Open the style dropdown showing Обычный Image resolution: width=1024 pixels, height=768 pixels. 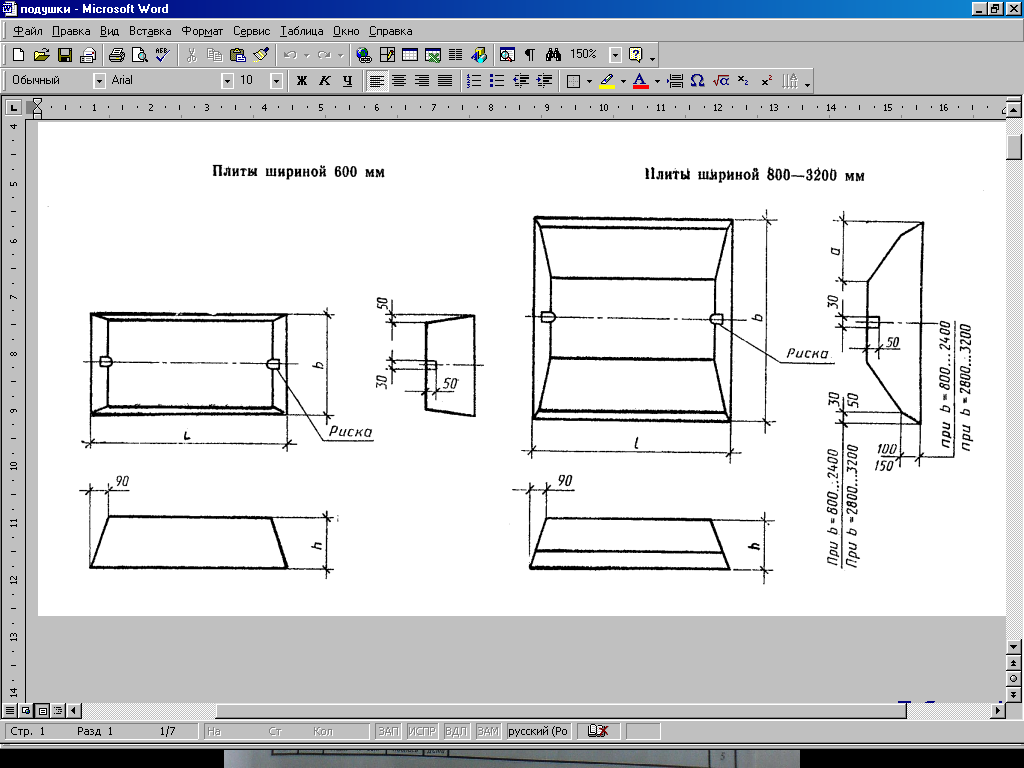pos(99,80)
